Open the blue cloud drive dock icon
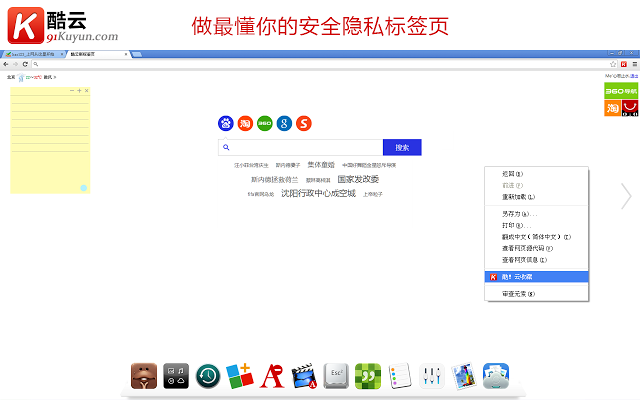 coord(496,376)
